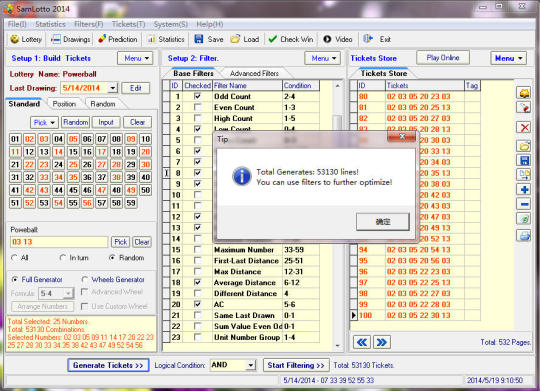Open the Filters menu
540x391 pixels.
(89, 24)
